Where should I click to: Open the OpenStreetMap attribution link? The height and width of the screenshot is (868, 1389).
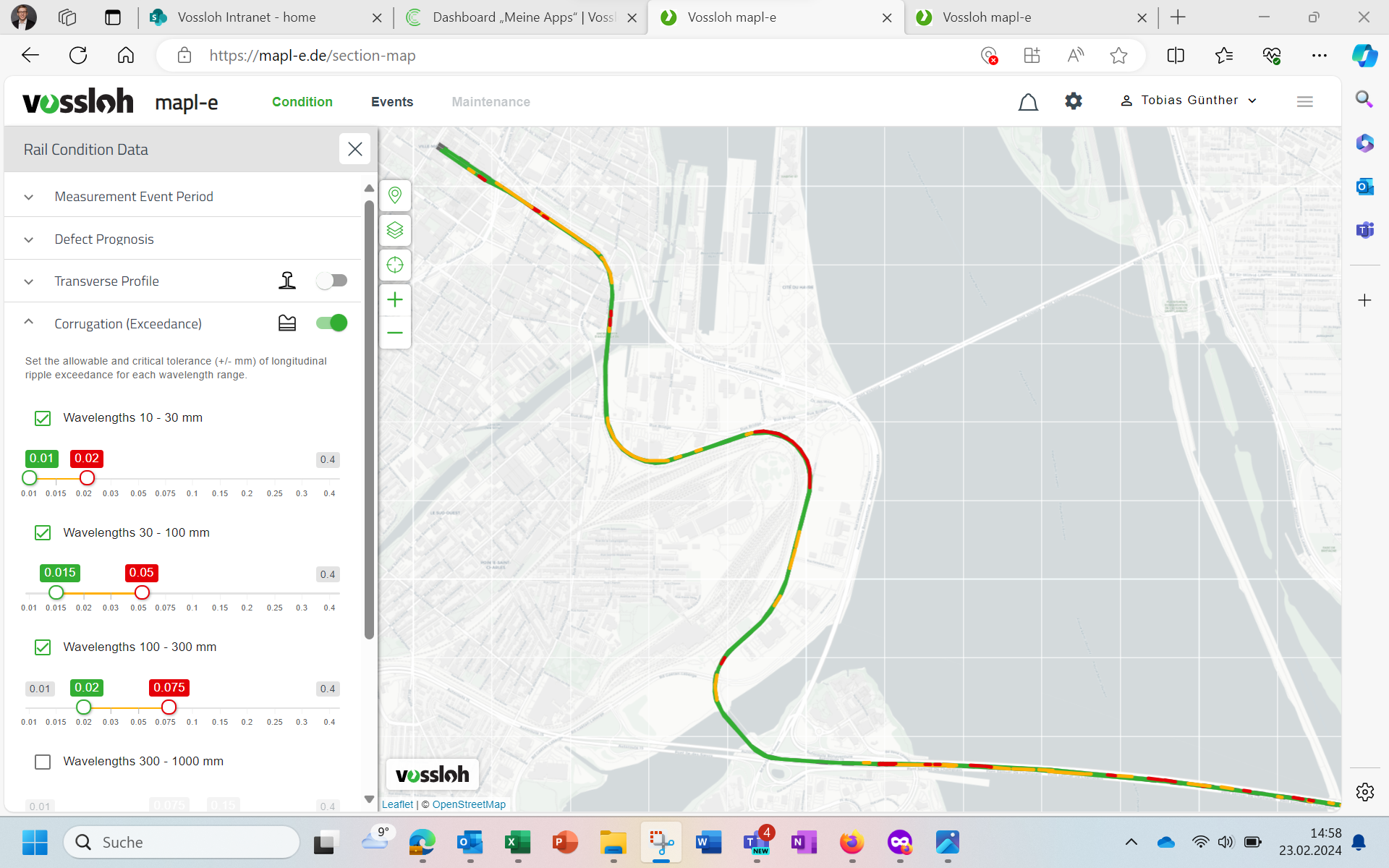[469, 804]
